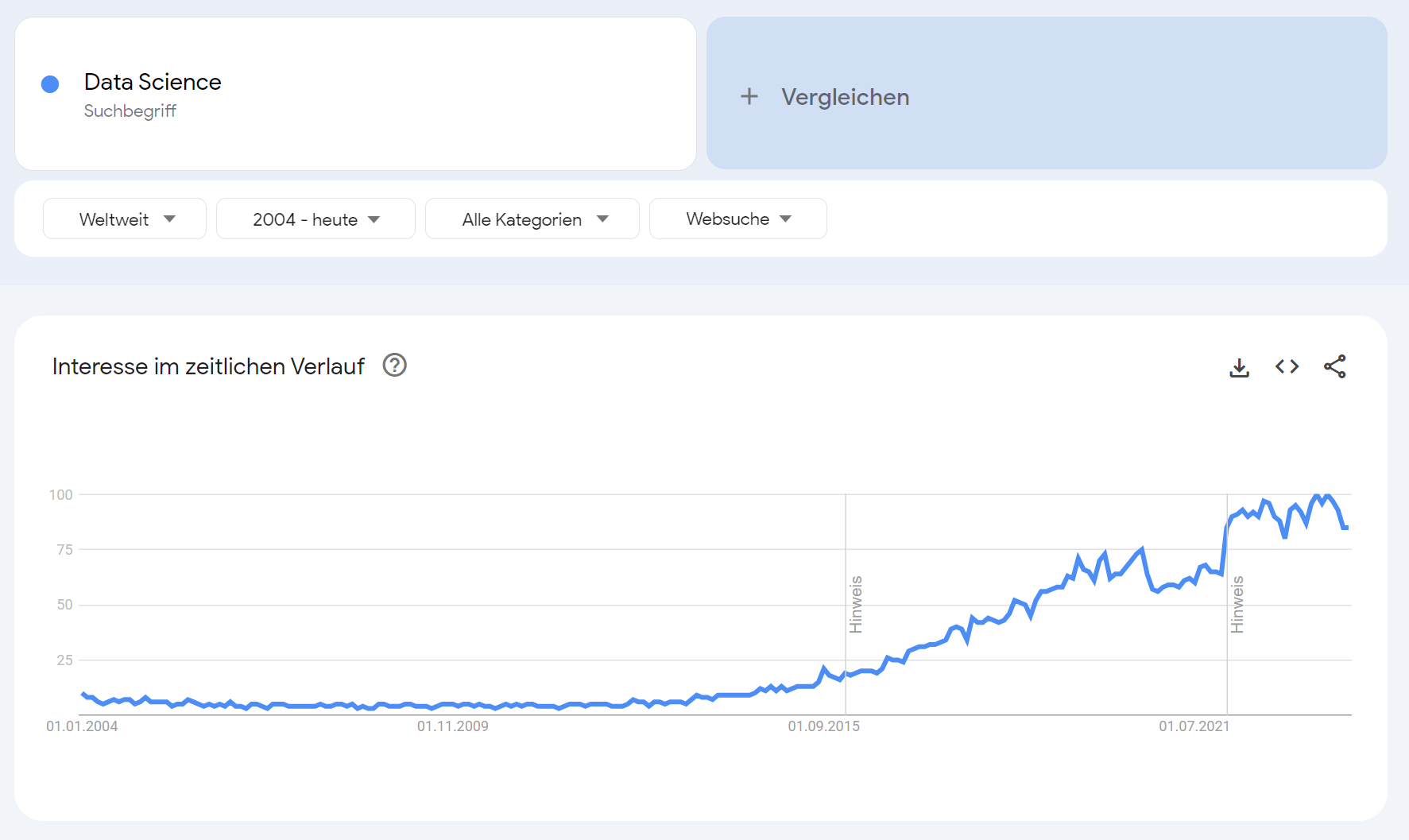Click the 01.01.2004 date axis label

(82, 726)
